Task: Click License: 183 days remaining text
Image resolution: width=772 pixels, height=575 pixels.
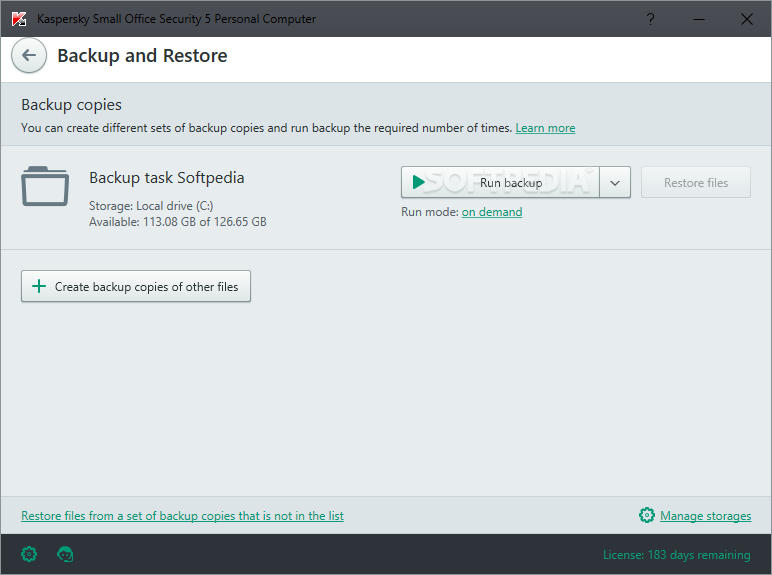Action: (x=676, y=554)
